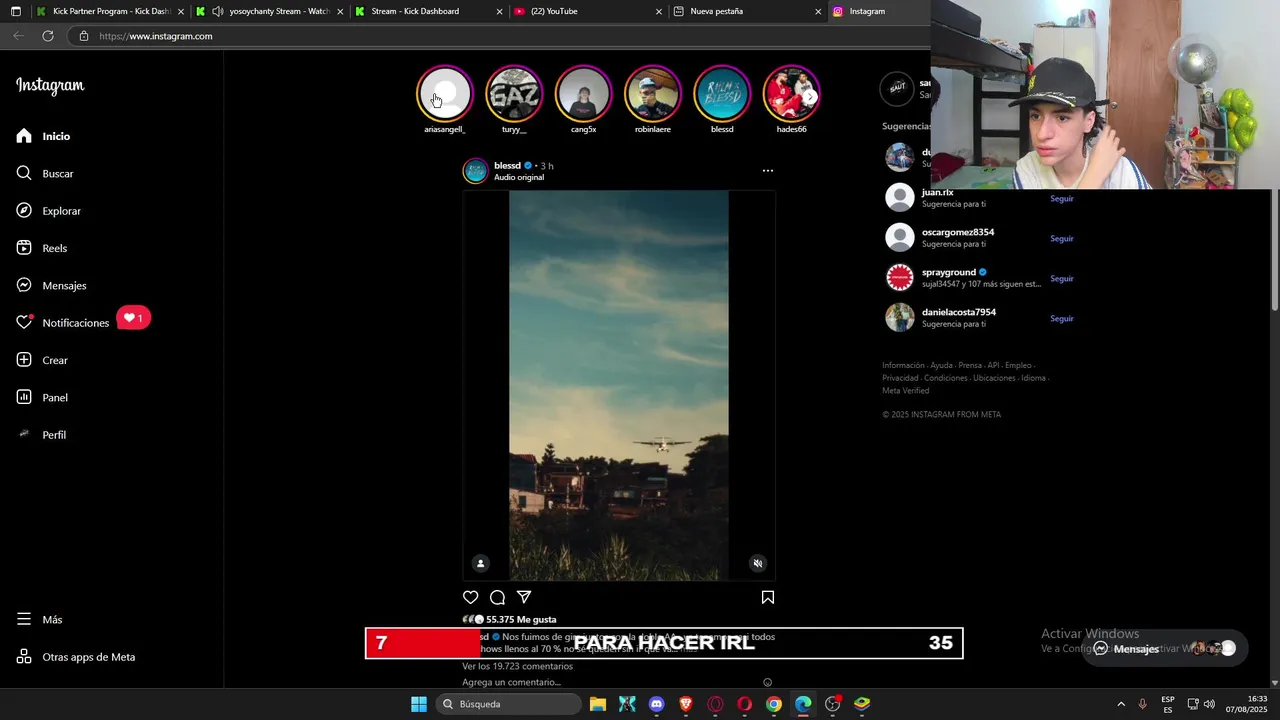Switch to yosoychanty Stream tab

point(269,11)
